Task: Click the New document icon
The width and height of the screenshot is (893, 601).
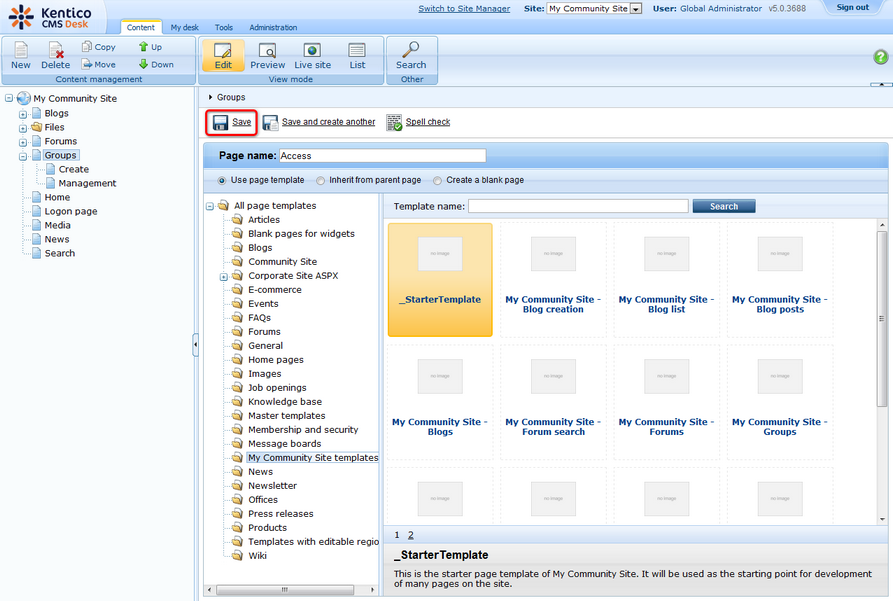Action: (x=21, y=50)
